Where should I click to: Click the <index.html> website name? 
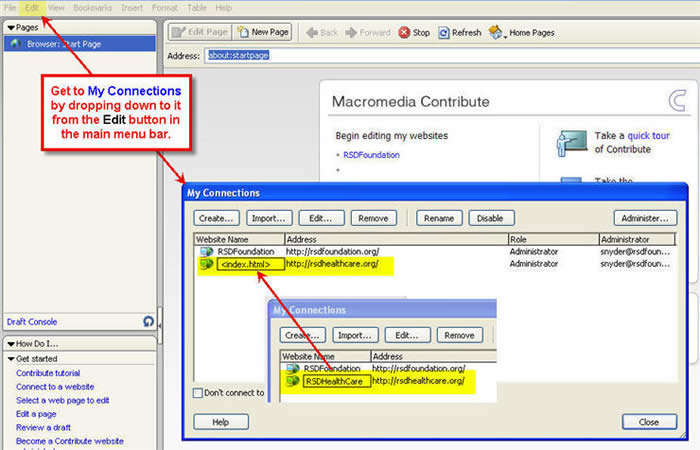click(250, 264)
